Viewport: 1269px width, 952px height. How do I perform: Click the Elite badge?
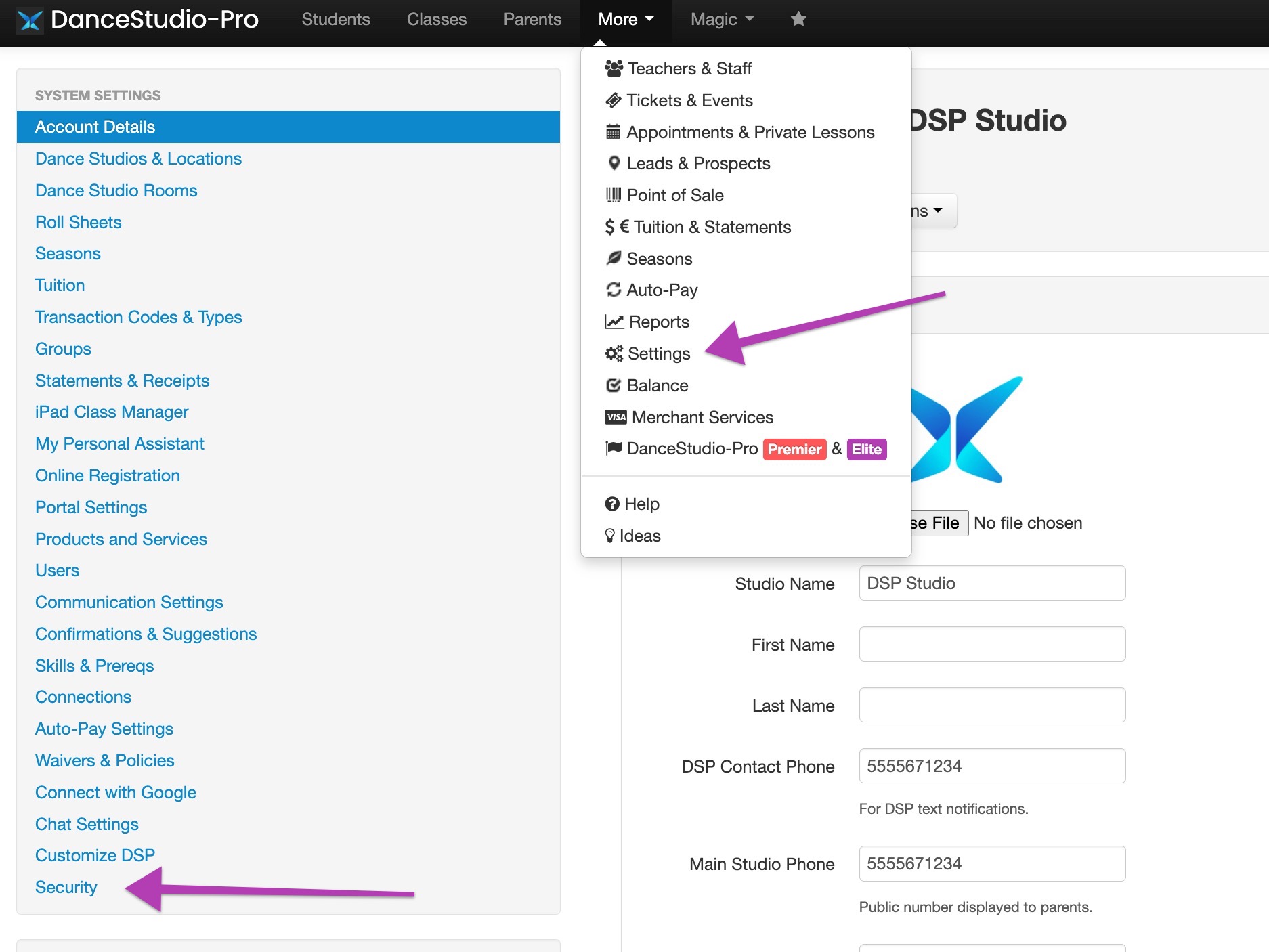coord(866,450)
